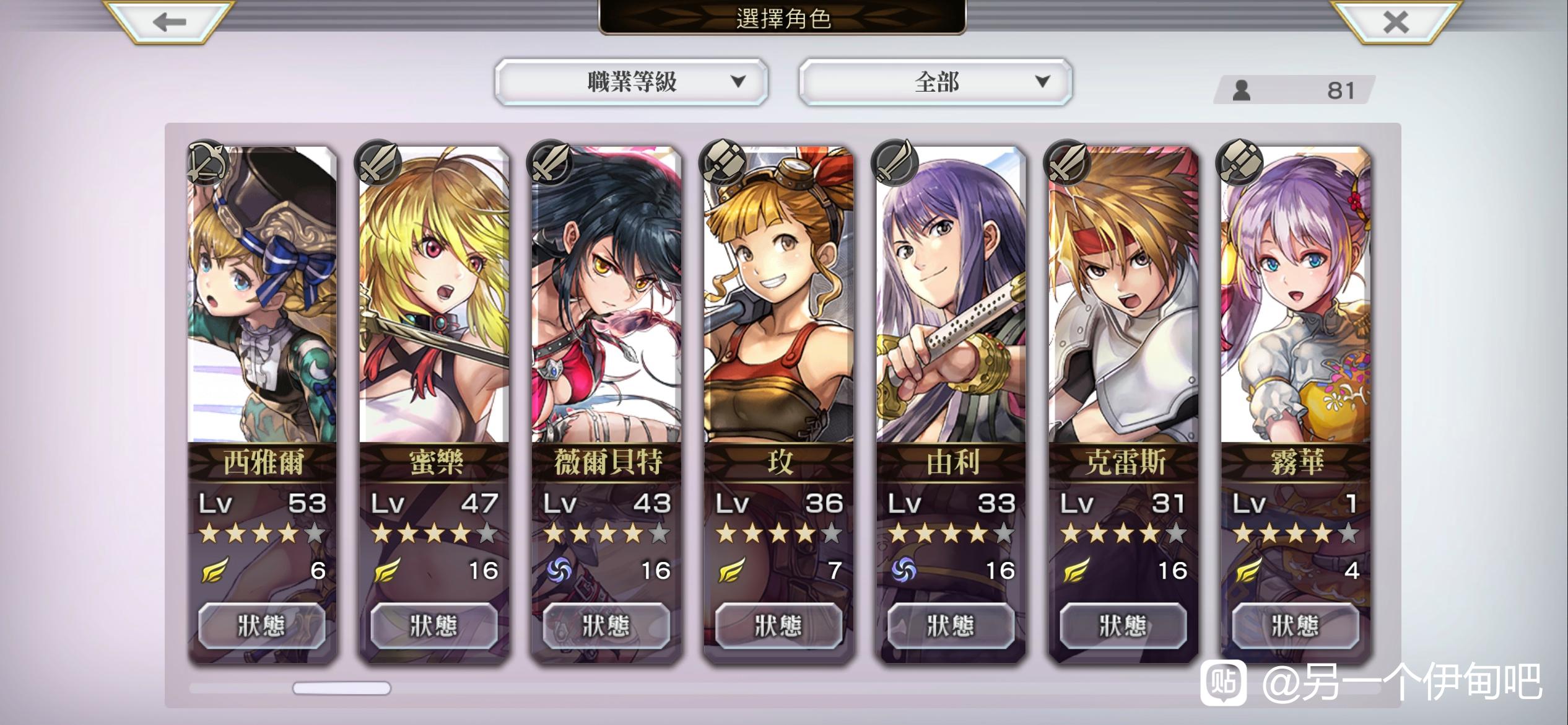Open 狀態 for 西雅爾
The height and width of the screenshot is (725, 1568).
click(261, 626)
